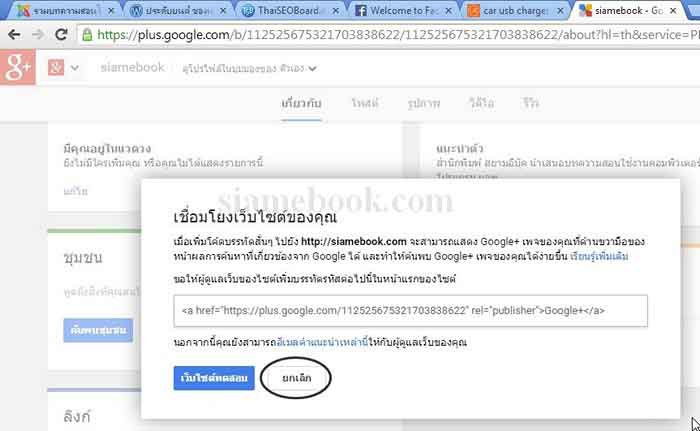Switch to the ThaiSEOBoard browser tab
Viewport: 700px width, 431px height.
288,10
